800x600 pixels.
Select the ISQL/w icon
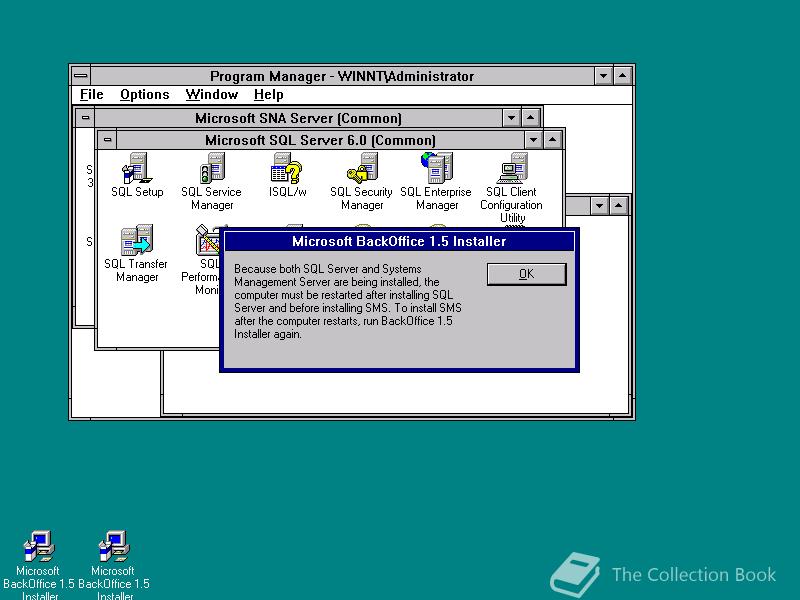[x=287, y=175]
